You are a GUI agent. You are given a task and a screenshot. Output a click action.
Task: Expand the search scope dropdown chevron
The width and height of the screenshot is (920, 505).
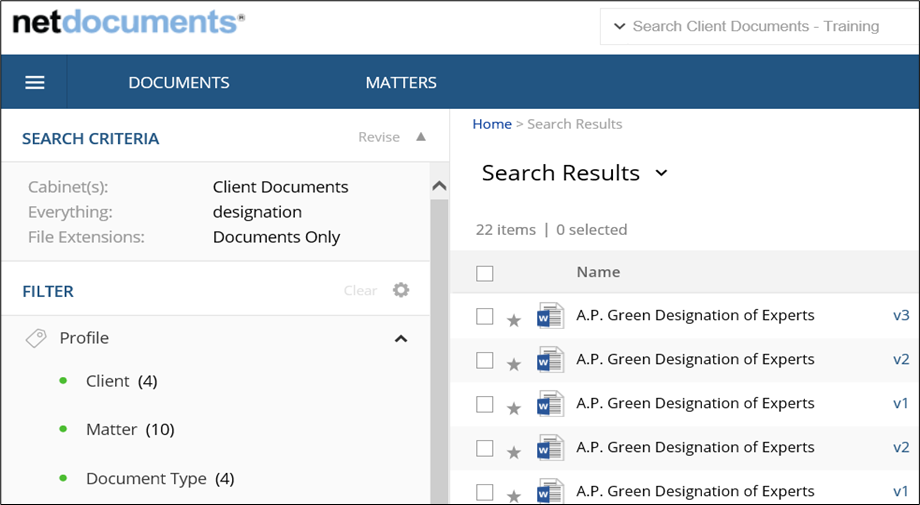pyautogui.click(x=619, y=26)
